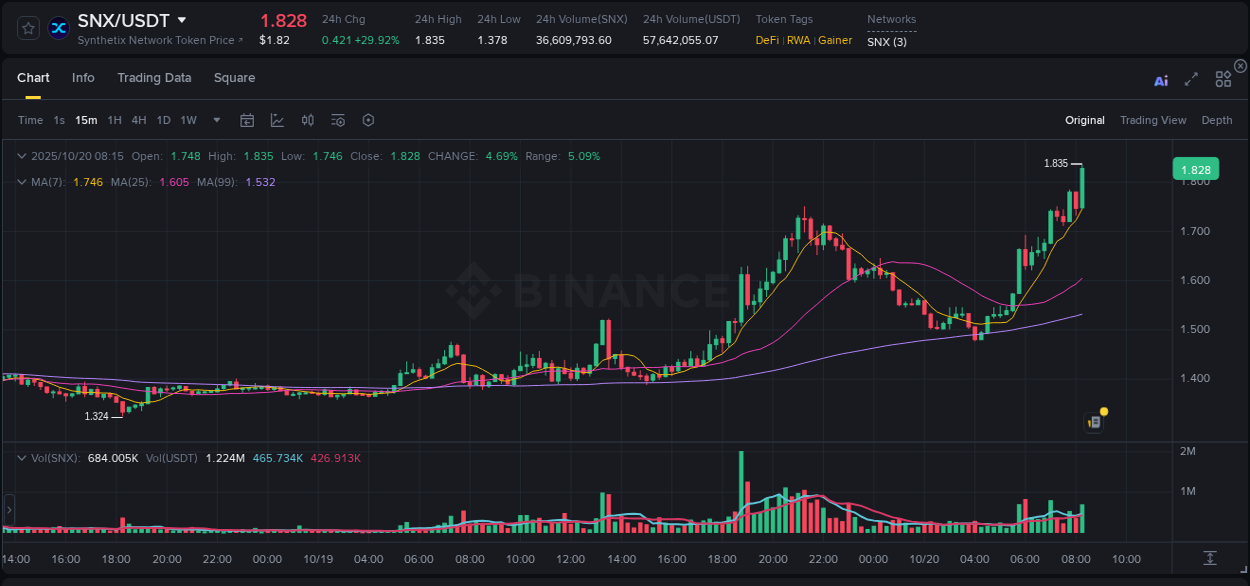
Task: Click the Gainer token tag
Action: [x=835, y=40]
